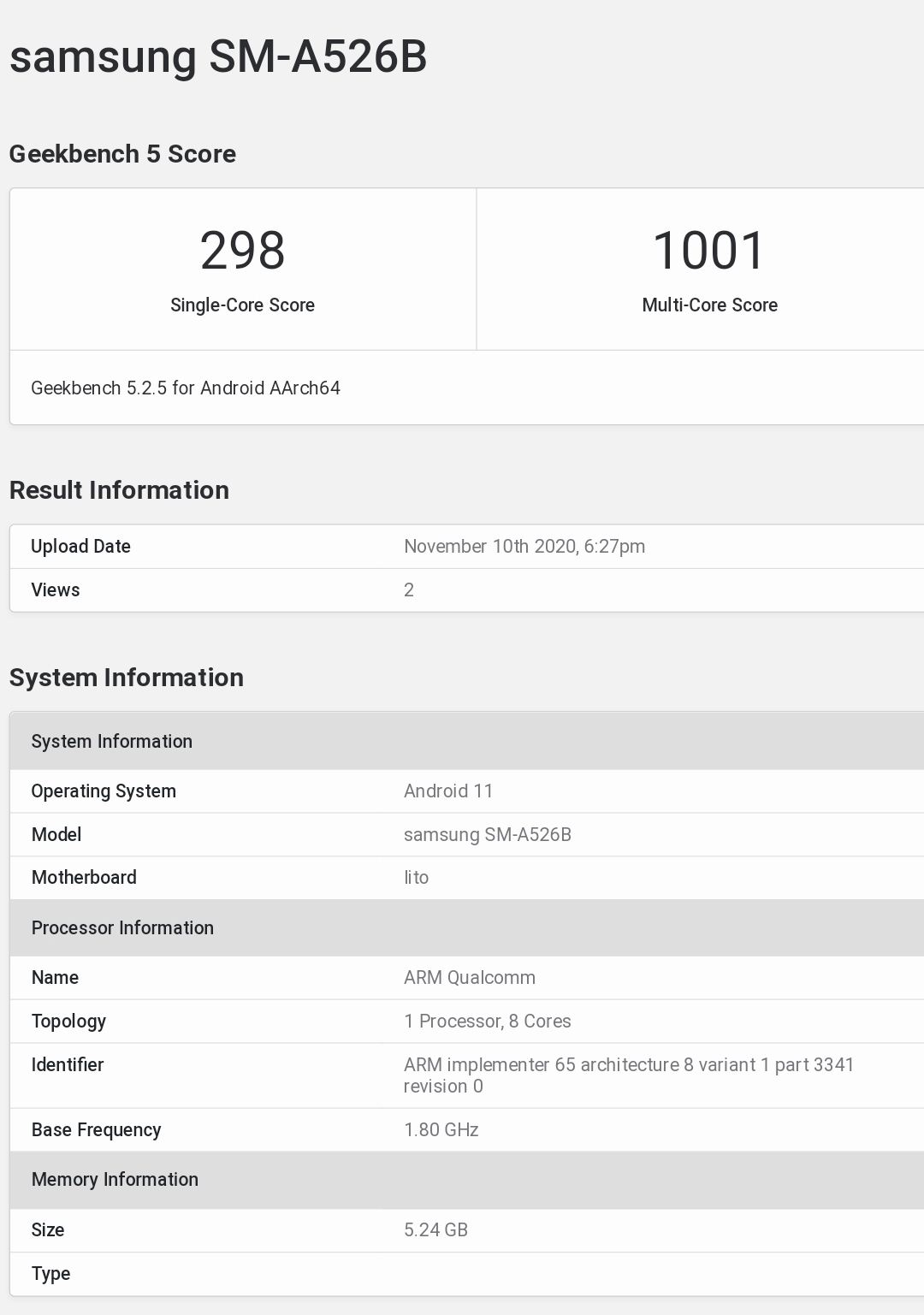Click the Base Frequency value 1.80 GHz
The height and width of the screenshot is (1315, 924).
pyautogui.click(x=441, y=1130)
